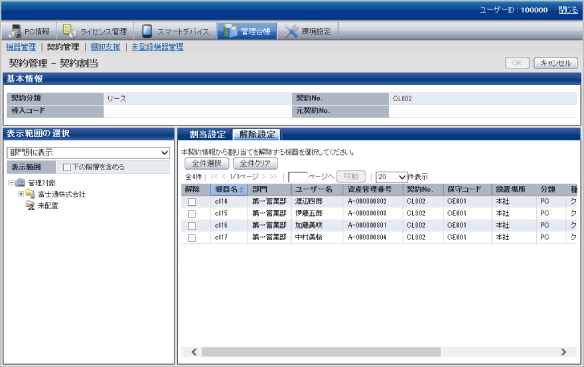Screen dimensions: 584x367
Task: Click the 管理対象 root tree icon
Action: [20, 183]
